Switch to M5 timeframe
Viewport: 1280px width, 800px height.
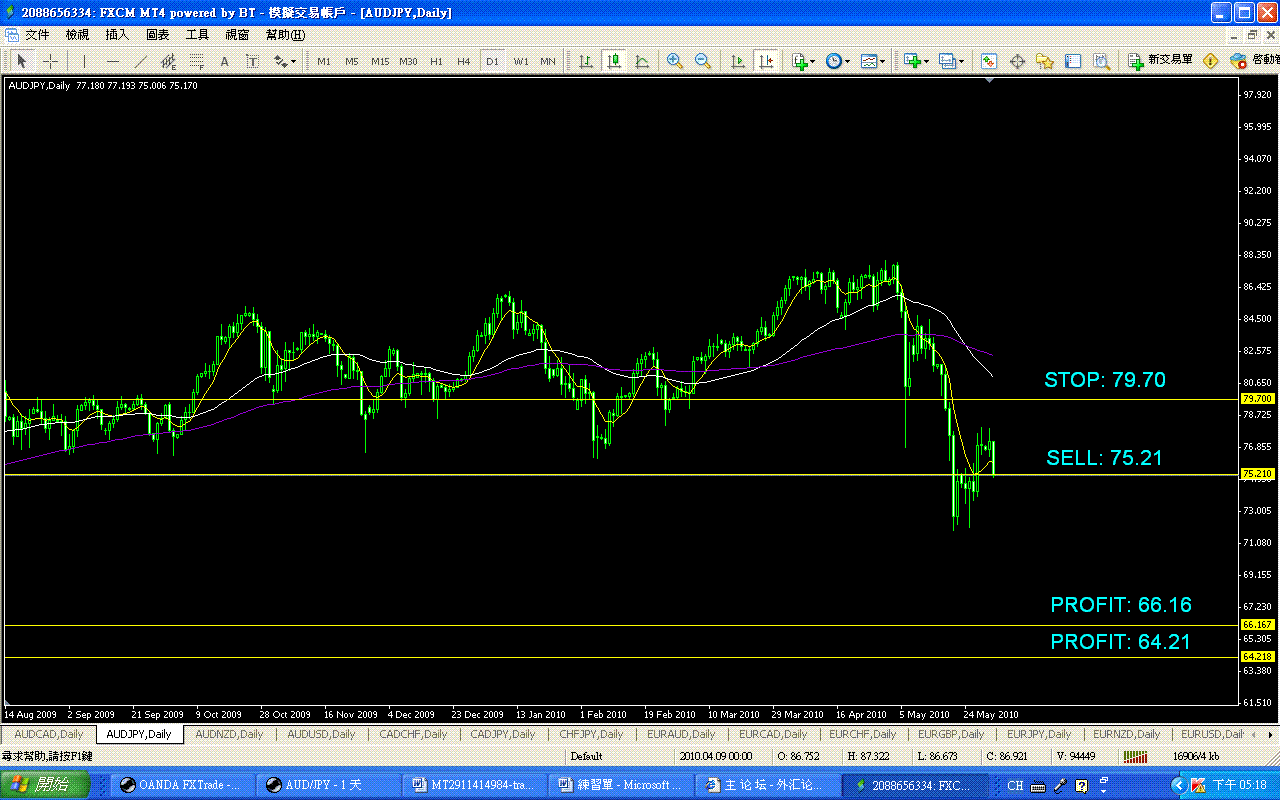tap(352, 61)
